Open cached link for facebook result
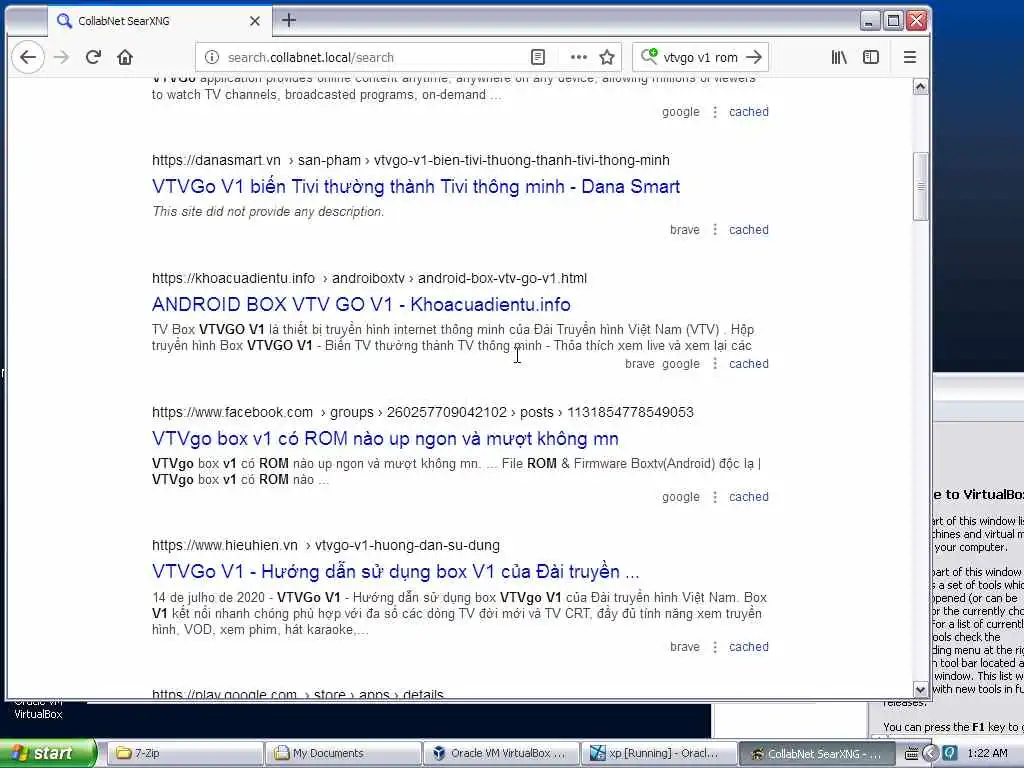This screenshot has width=1024, height=768. pyautogui.click(x=748, y=497)
